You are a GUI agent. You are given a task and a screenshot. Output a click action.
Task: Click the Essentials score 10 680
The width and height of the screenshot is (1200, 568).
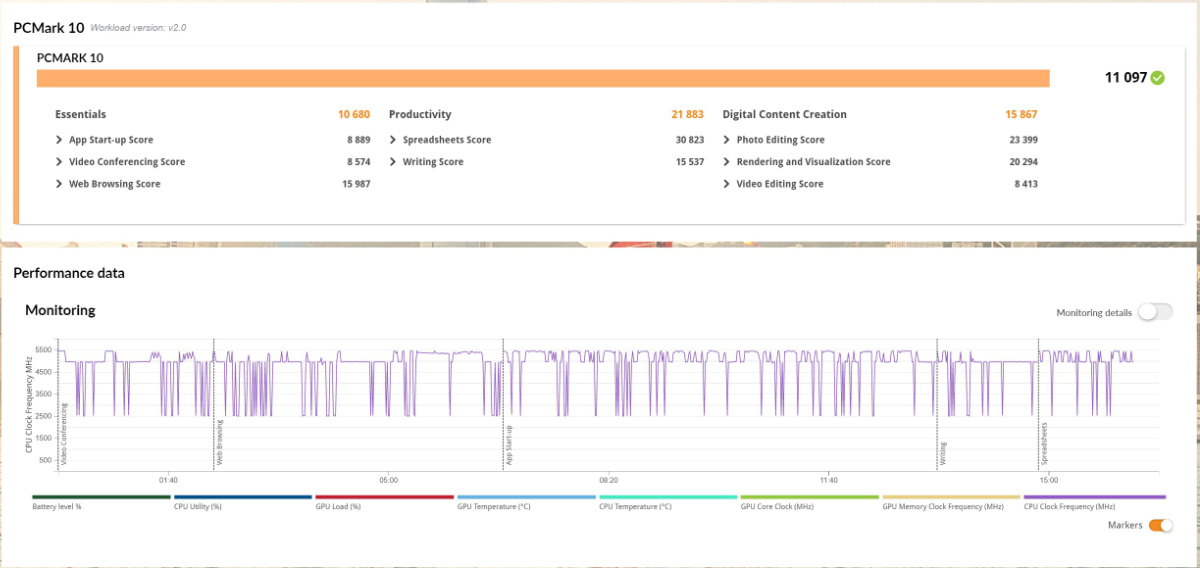pyautogui.click(x=354, y=114)
